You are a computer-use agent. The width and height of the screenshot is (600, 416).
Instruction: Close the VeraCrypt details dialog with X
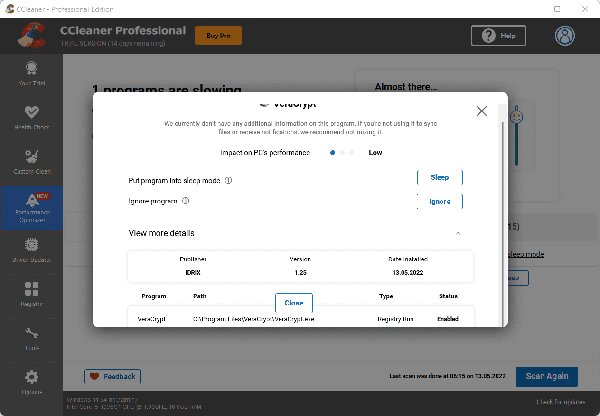pyautogui.click(x=482, y=111)
